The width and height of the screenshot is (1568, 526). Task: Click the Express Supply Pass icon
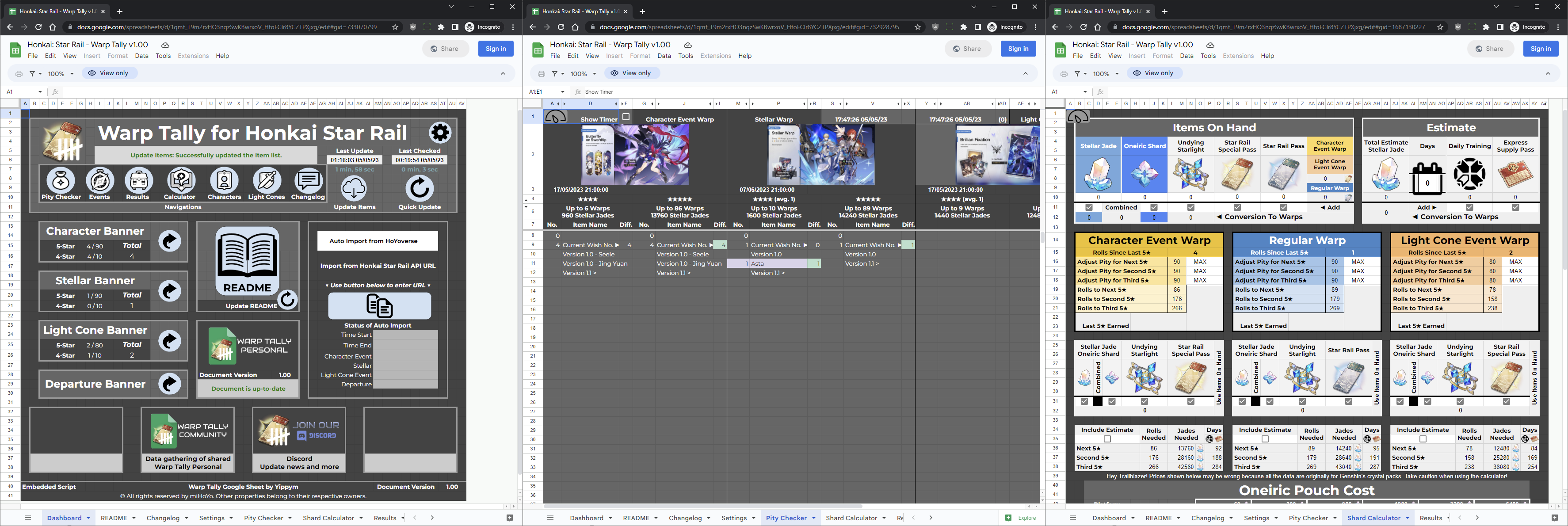[1516, 174]
